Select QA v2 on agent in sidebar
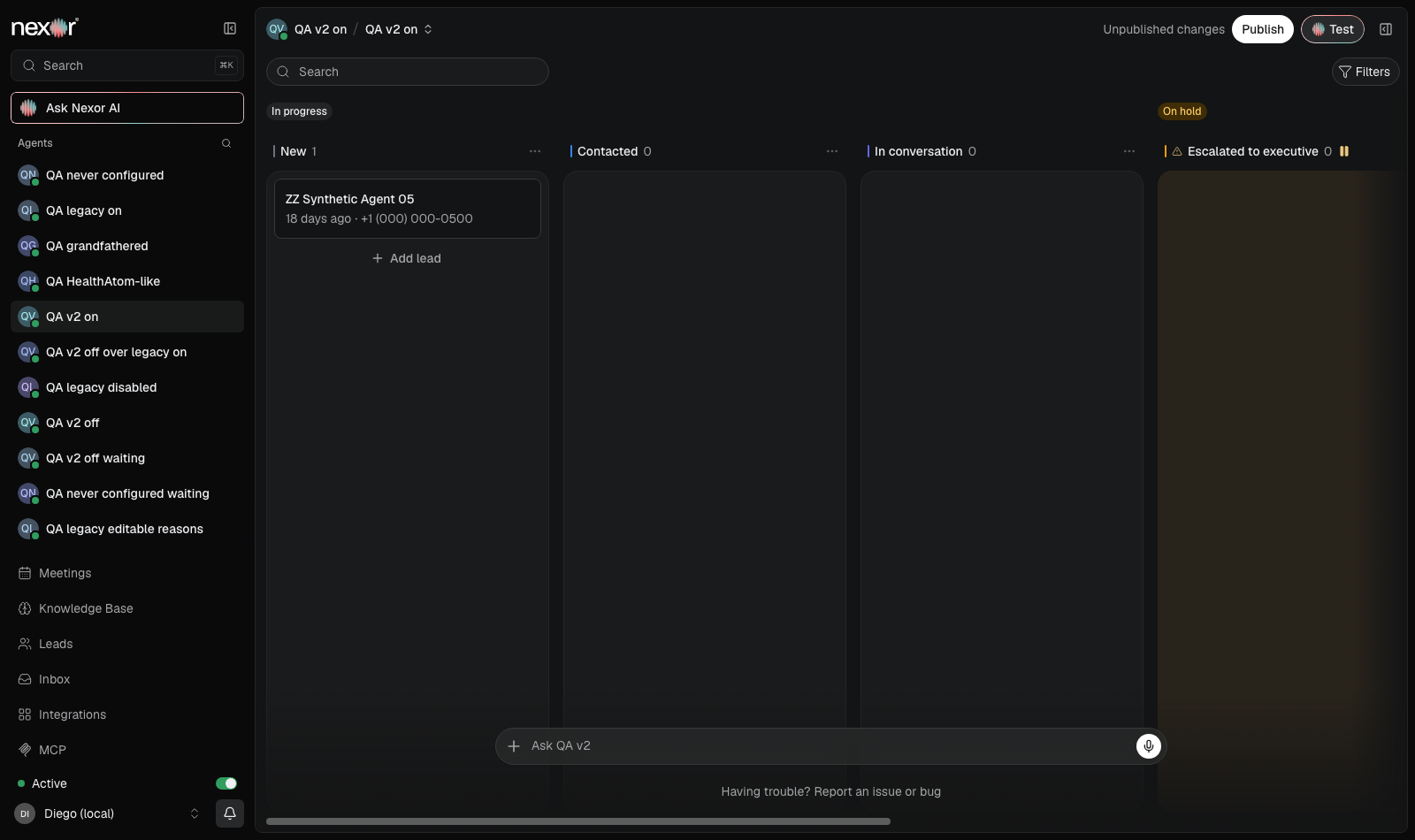1415x840 pixels. pos(127,317)
